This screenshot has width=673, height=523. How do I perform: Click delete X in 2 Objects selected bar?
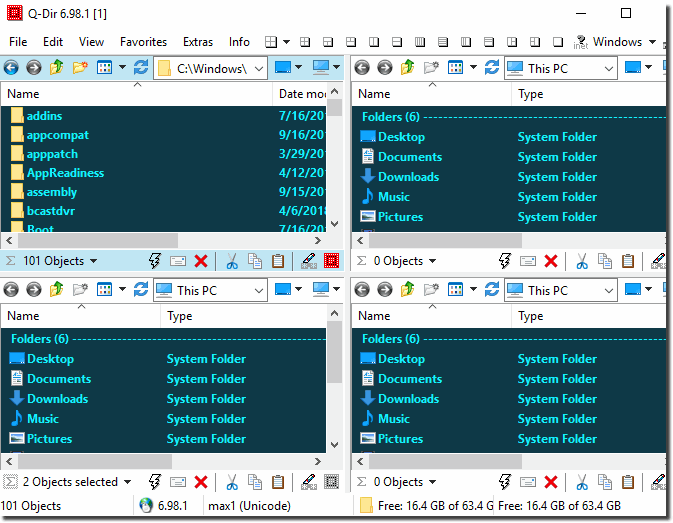pyautogui.click(x=201, y=482)
